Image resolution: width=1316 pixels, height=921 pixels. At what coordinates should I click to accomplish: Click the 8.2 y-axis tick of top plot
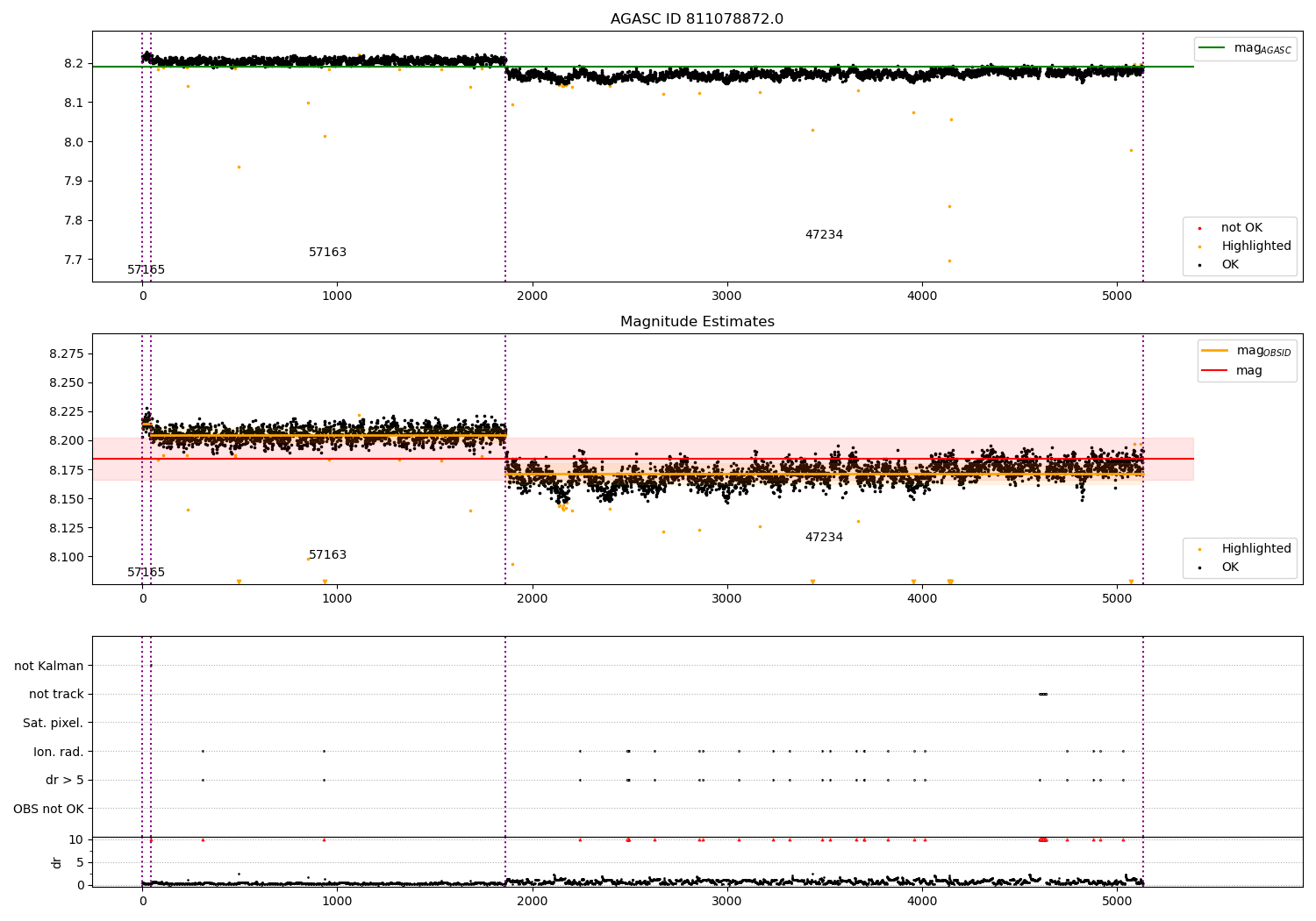coord(74,63)
